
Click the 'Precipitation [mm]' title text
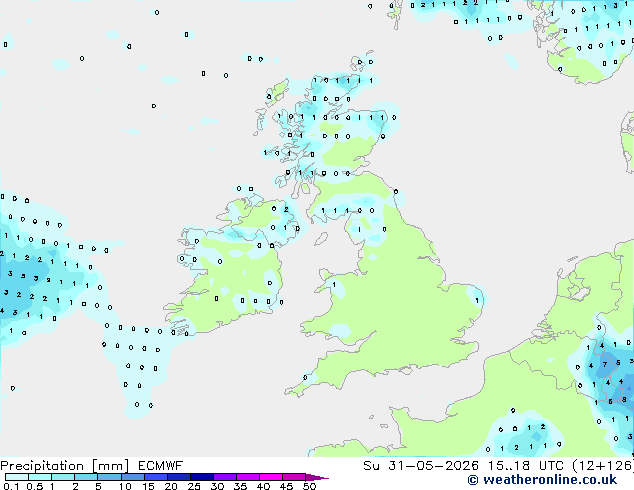65,466
